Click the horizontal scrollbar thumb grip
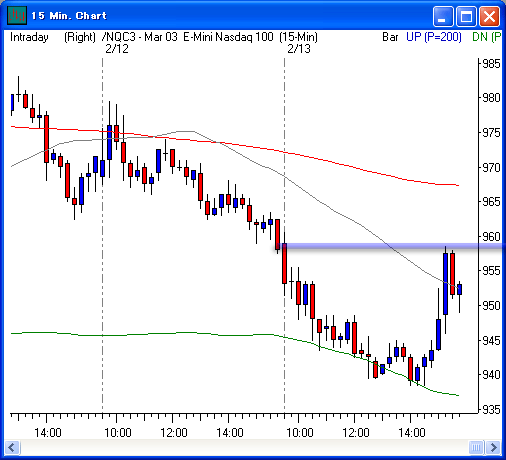The width and height of the screenshot is (506, 460). click(x=476, y=447)
